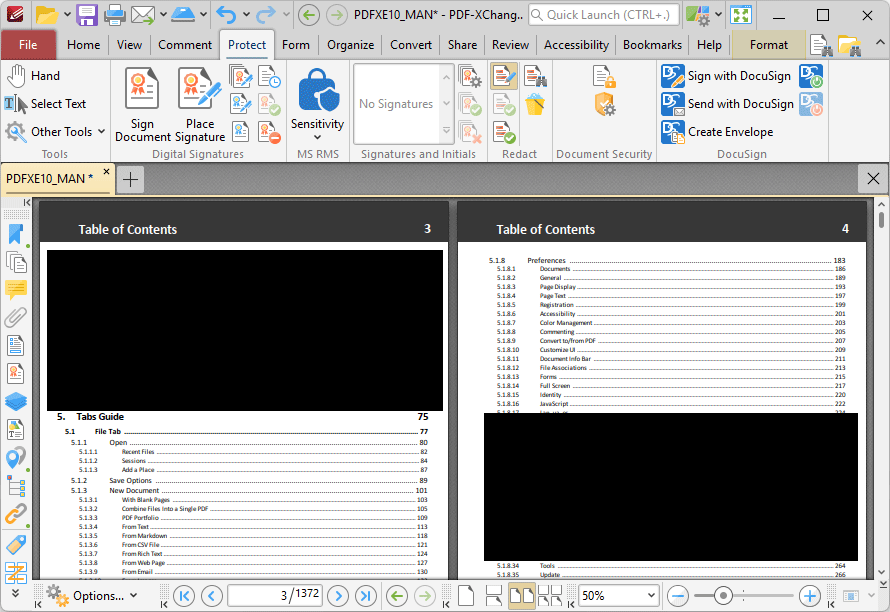Activate the Select Text tool

[45, 104]
